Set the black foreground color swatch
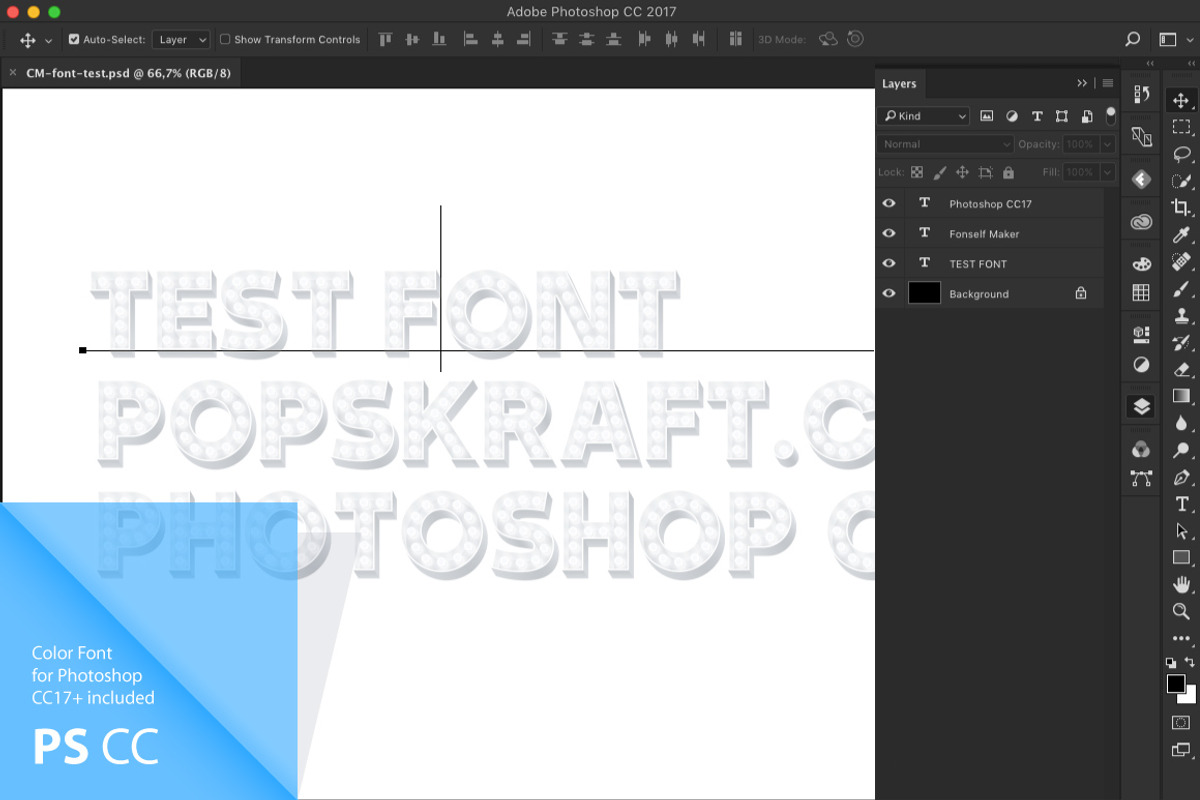This screenshot has width=1200, height=800. tap(1176, 684)
